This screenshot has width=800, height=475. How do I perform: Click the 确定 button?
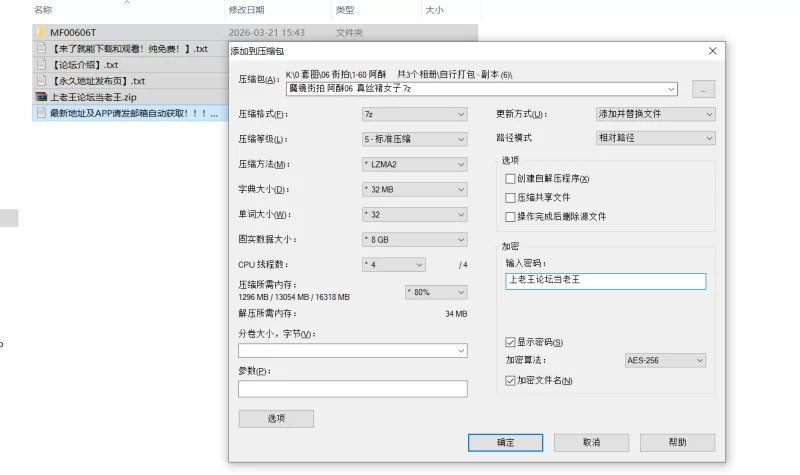[x=506, y=442]
